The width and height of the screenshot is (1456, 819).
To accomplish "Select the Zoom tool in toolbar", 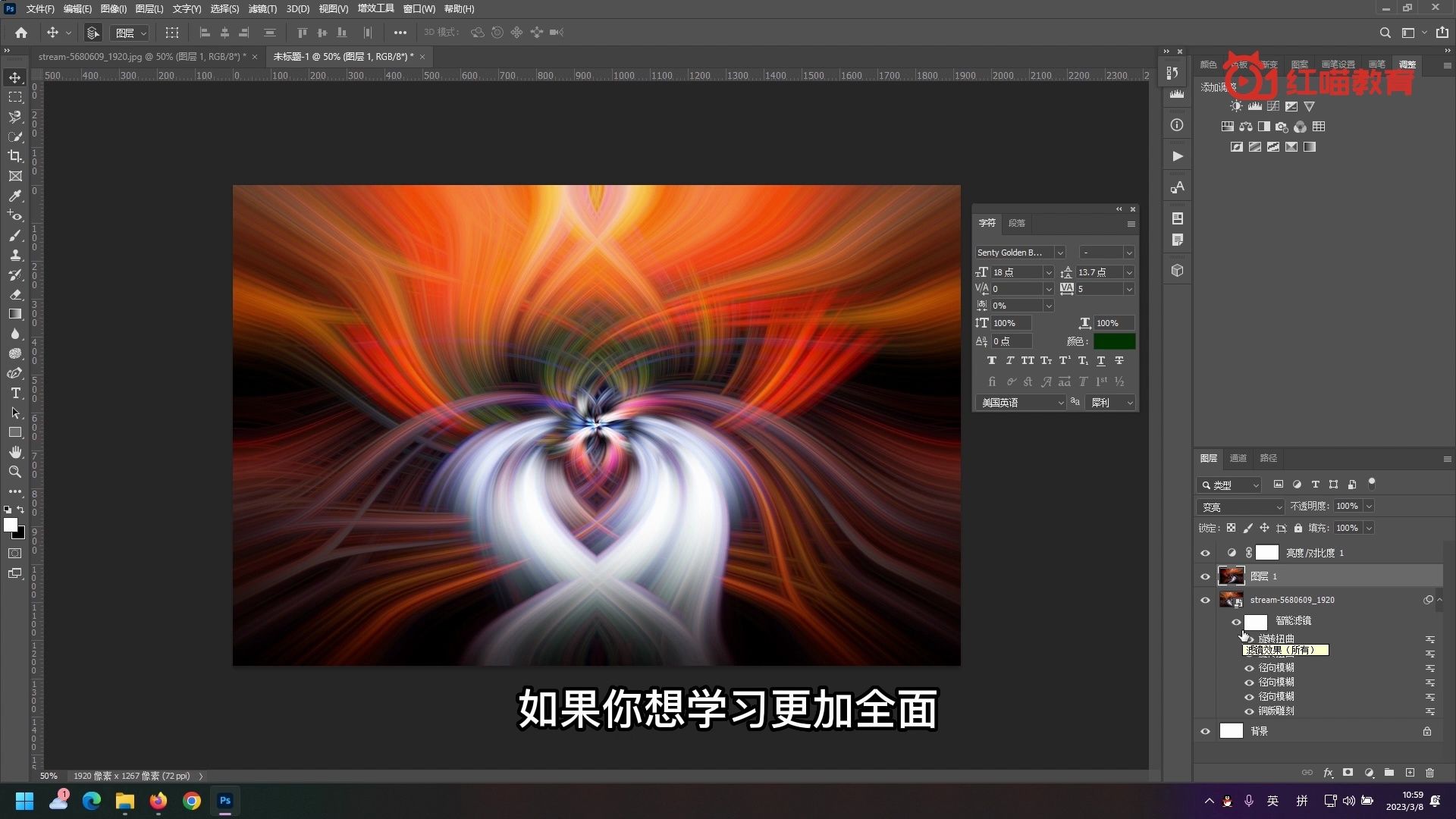I will 15,472.
